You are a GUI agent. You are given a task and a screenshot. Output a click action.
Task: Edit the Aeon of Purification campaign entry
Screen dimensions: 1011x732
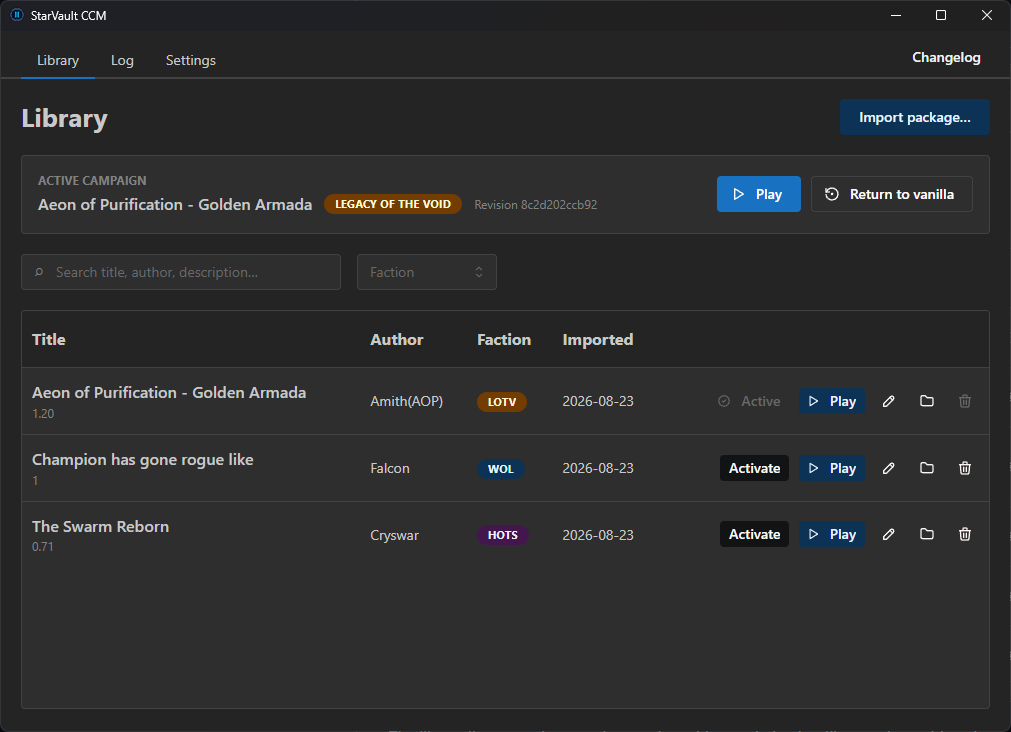(888, 401)
